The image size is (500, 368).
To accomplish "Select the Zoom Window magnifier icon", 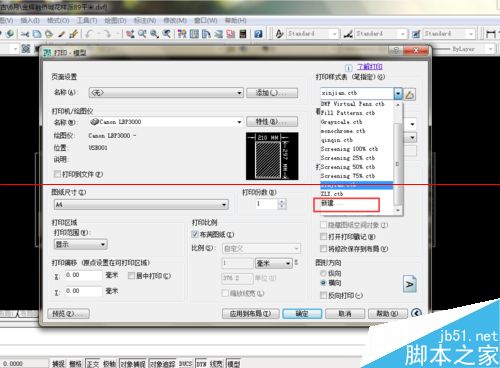I will pos(154,34).
